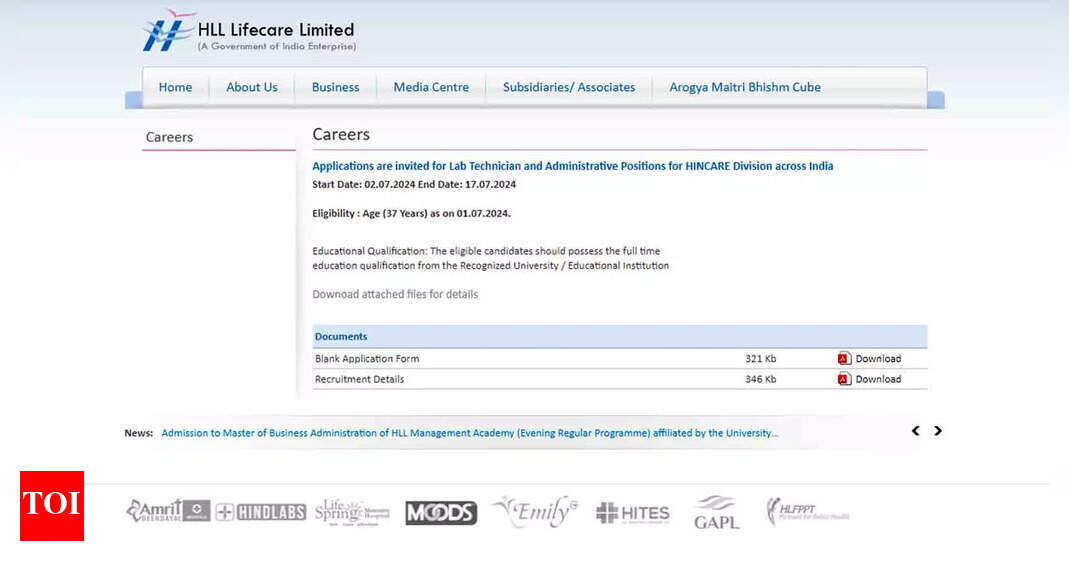Show previous news item with left arrow
The width and height of the screenshot is (1069, 580).
click(x=915, y=431)
